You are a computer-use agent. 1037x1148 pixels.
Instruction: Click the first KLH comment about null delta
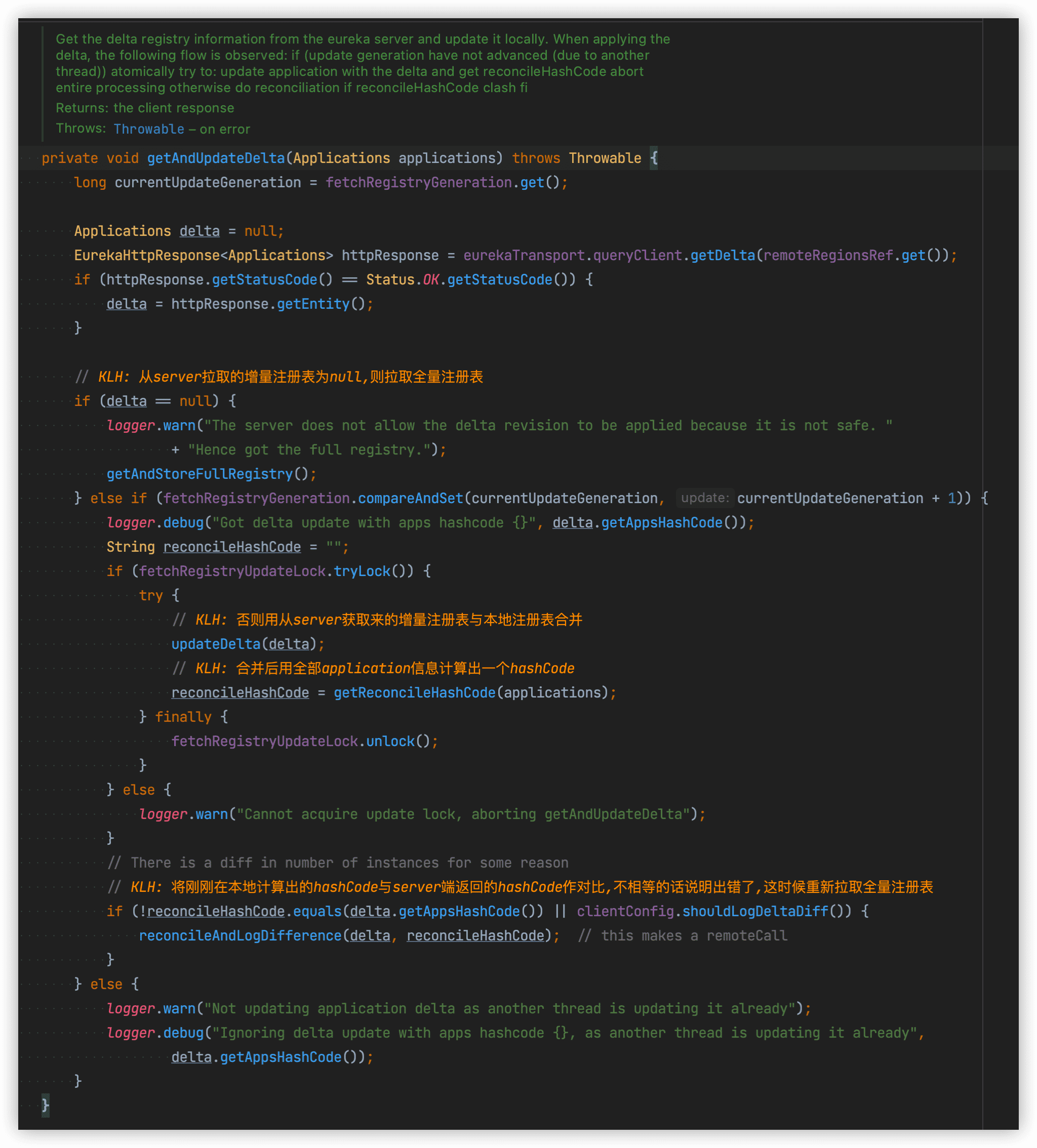[279, 377]
